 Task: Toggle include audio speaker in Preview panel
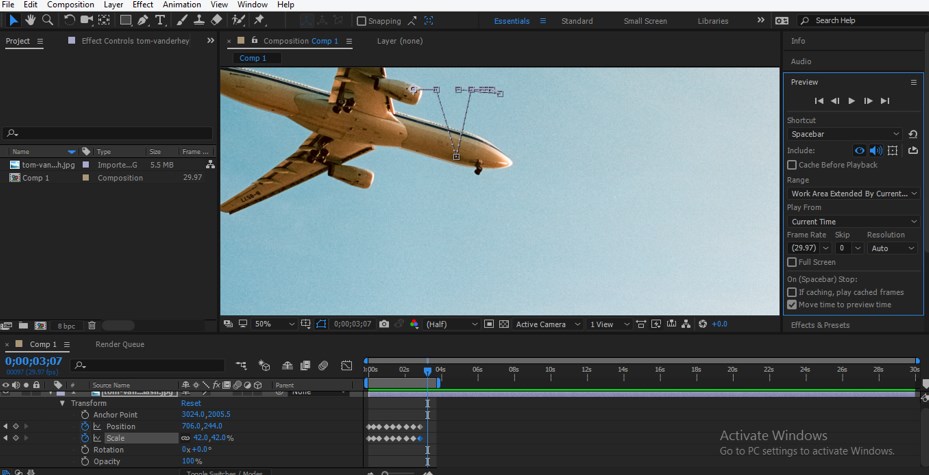[876, 150]
